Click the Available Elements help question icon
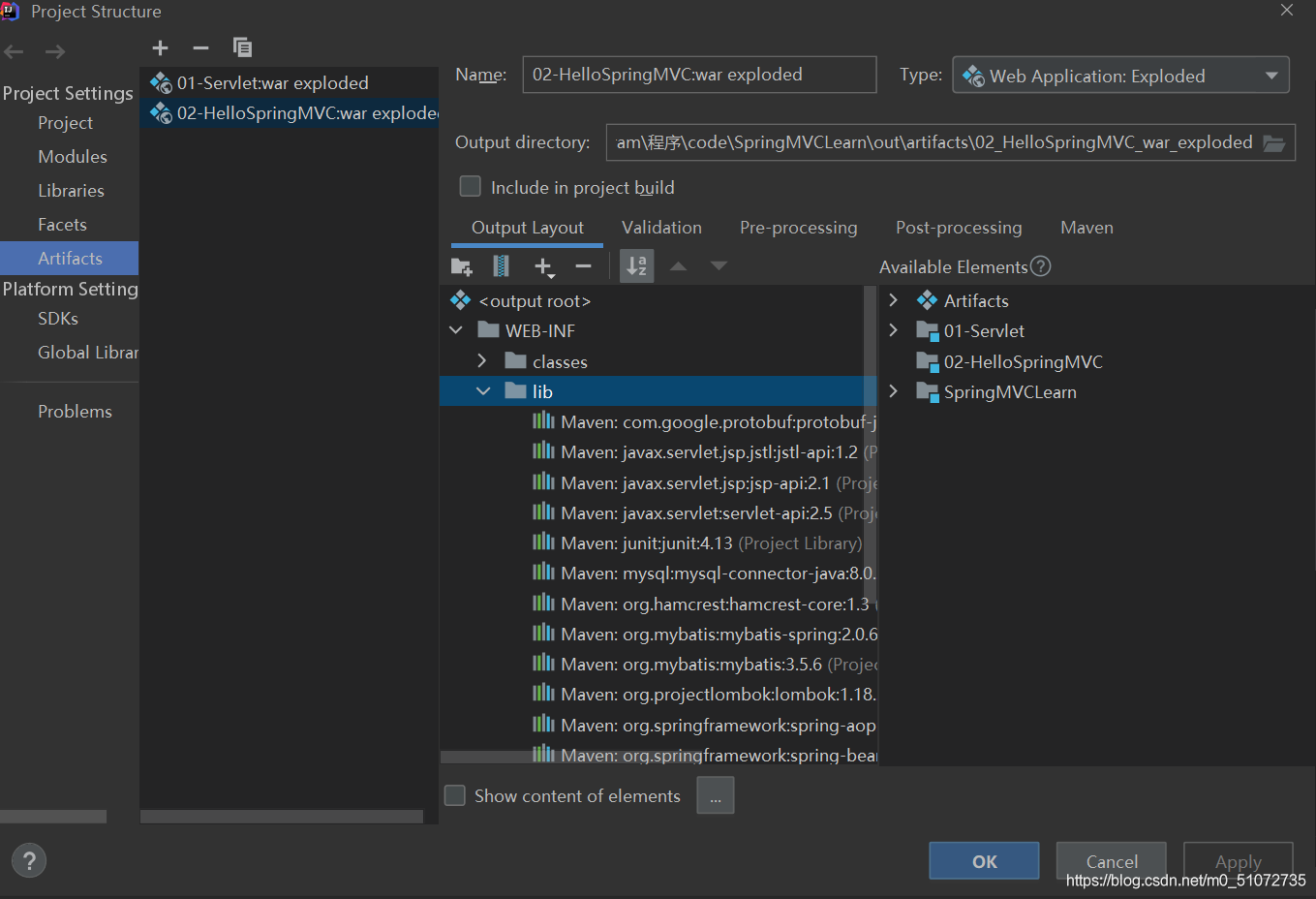The width and height of the screenshot is (1316, 899). click(1041, 266)
